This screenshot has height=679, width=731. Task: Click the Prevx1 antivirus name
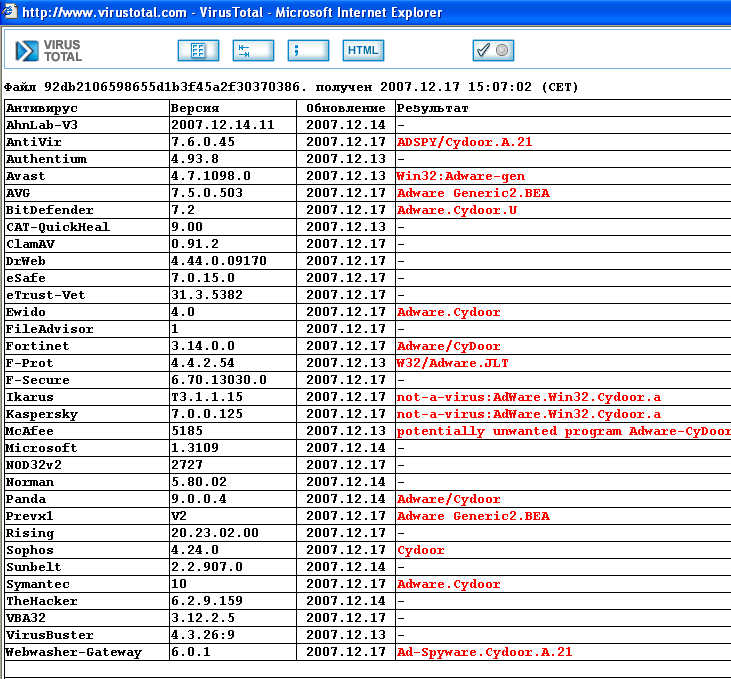click(x=29, y=516)
